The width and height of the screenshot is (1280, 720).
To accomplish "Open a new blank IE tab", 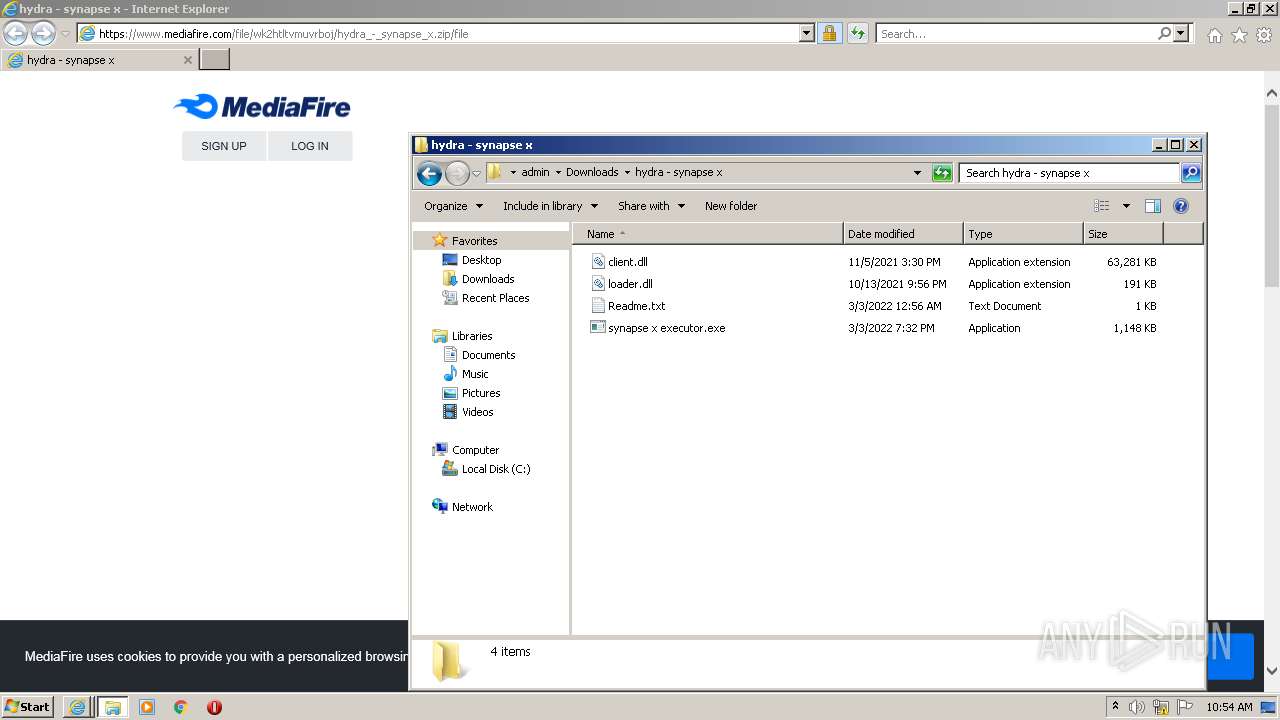I will pyautogui.click(x=215, y=60).
